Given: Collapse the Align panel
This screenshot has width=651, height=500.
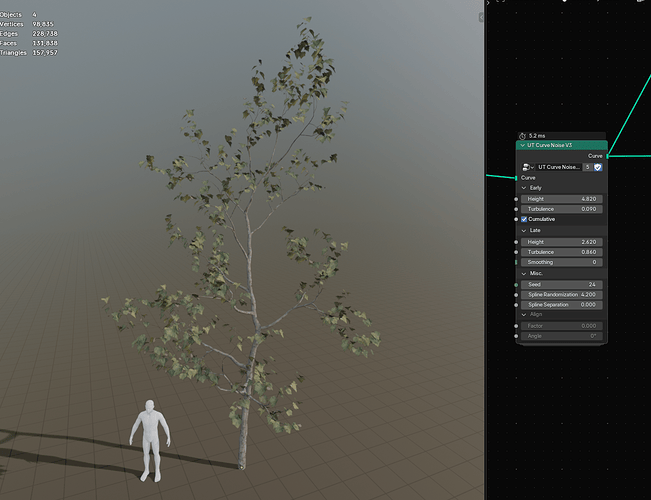Looking at the screenshot, I should pyautogui.click(x=524, y=315).
